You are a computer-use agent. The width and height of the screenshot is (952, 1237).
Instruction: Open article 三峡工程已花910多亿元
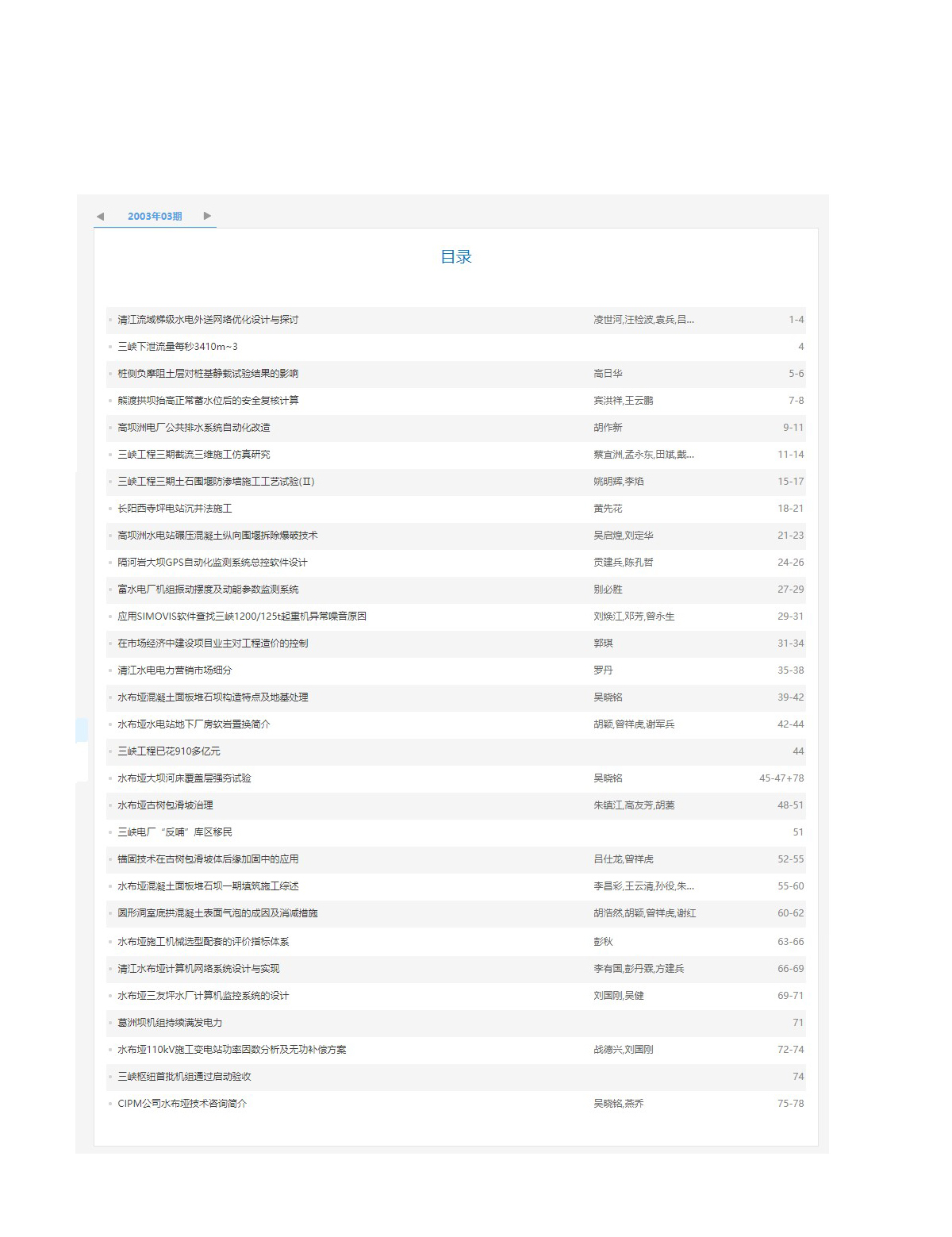(x=169, y=751)
